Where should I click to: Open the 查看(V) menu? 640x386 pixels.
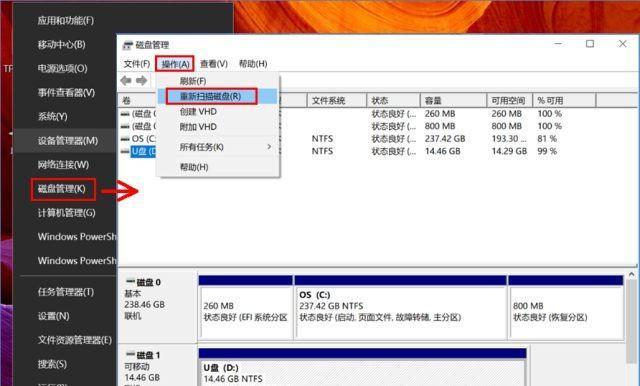tap(213, 64)
